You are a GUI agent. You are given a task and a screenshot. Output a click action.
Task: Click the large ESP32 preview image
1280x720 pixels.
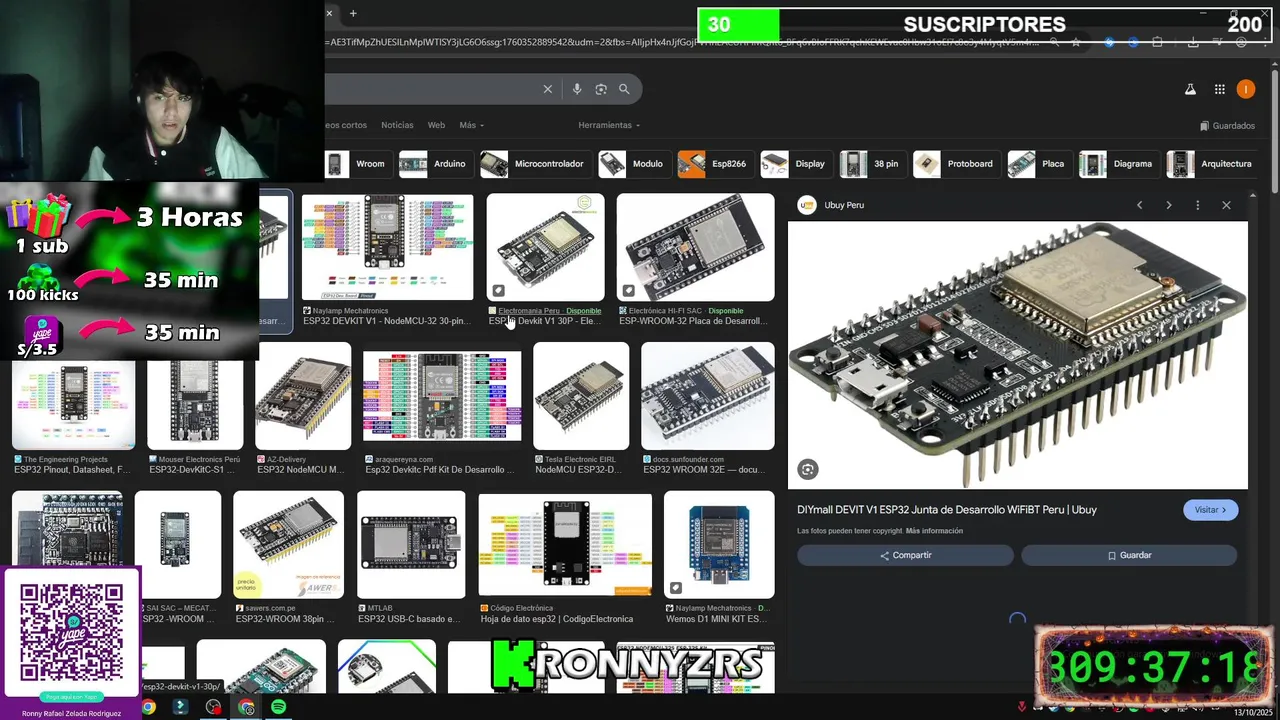point(1018,355)
